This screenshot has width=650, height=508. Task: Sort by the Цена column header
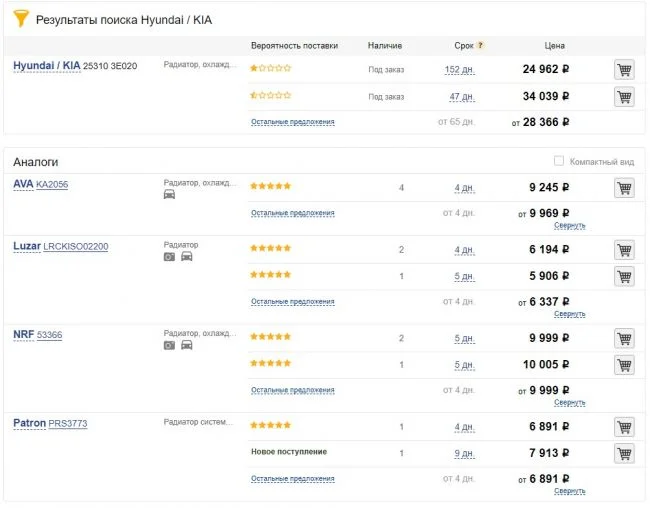pos(554,46)
